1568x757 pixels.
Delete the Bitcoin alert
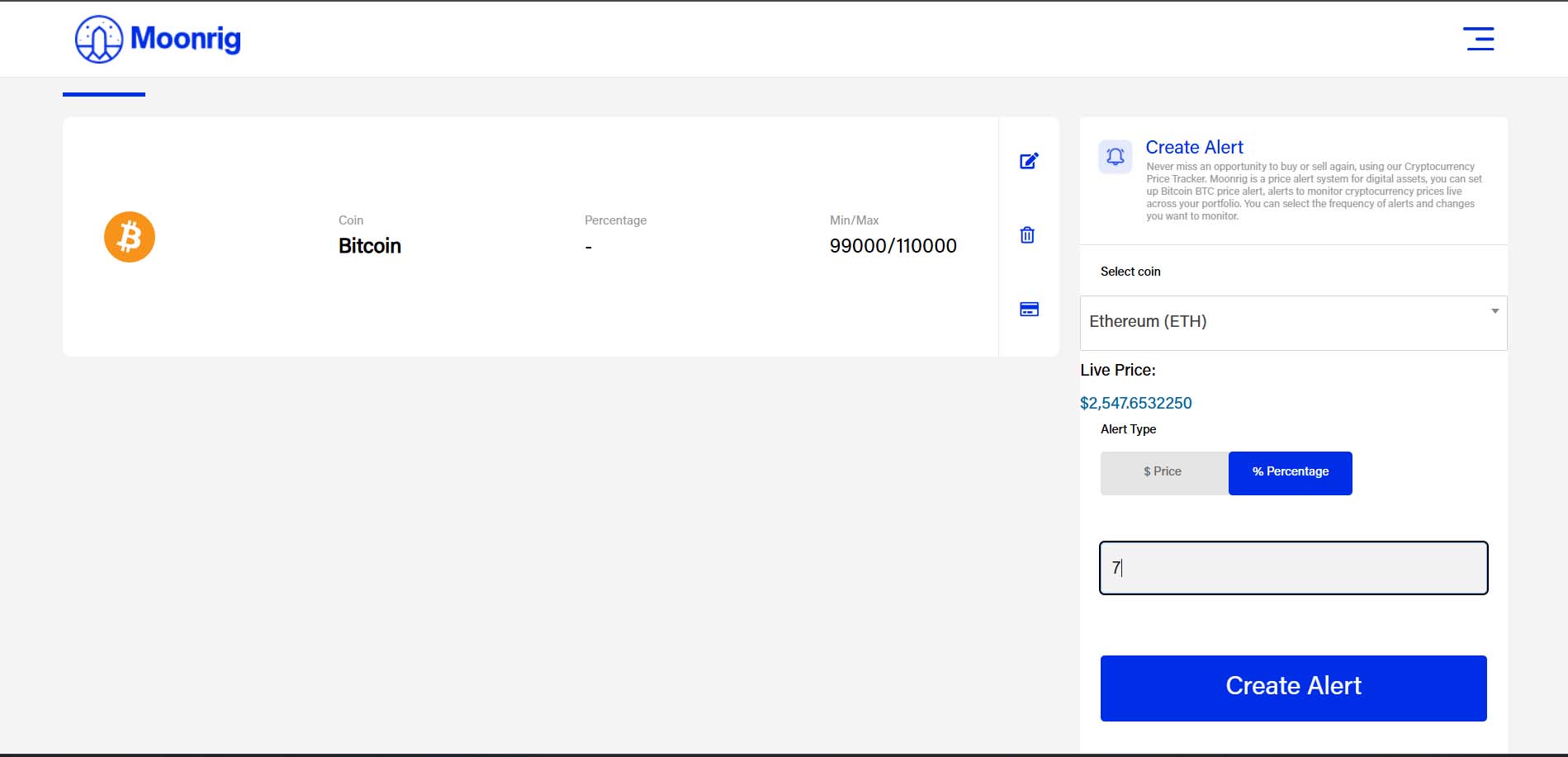click(1027, 235)
